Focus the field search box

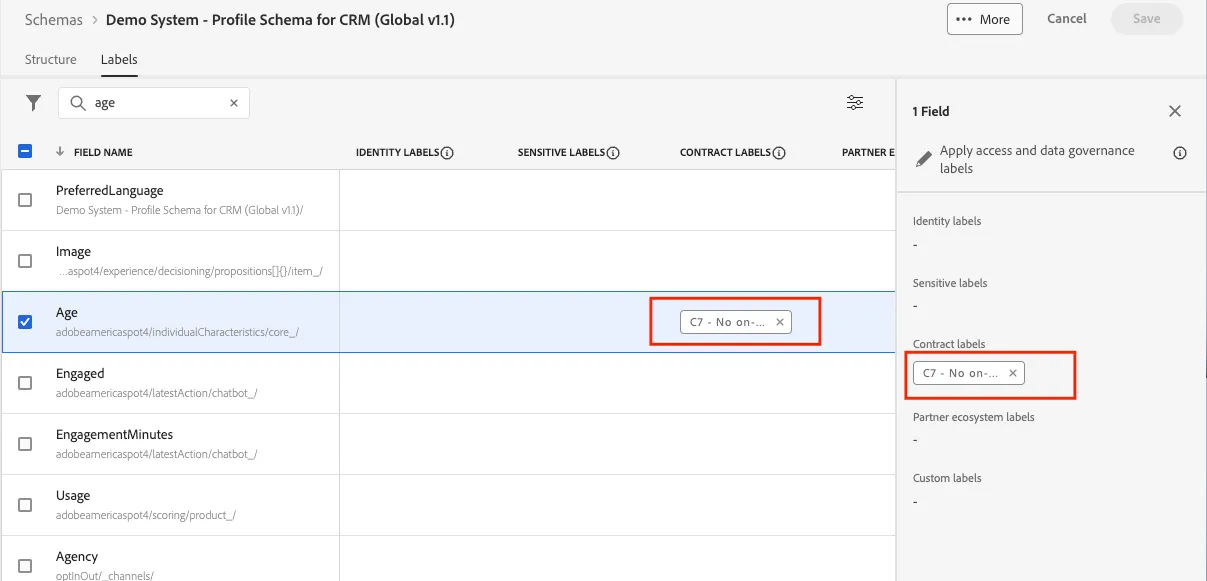coord(154,103)
